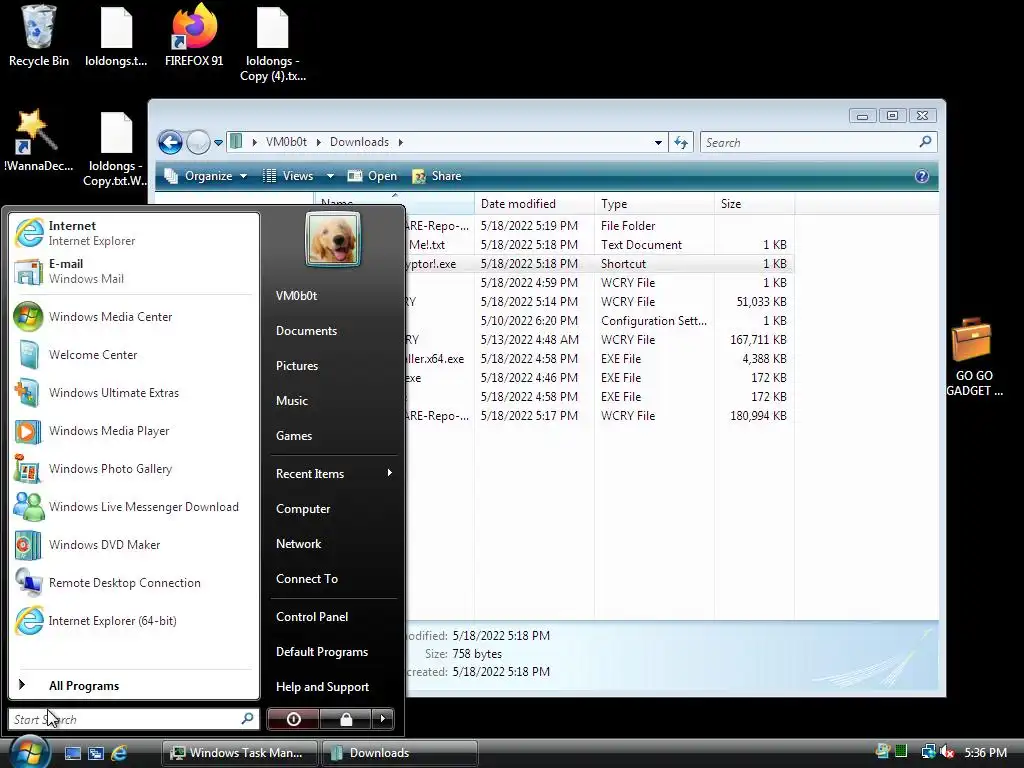Switch to Windows Task Manager taskbar button
Screen dimensions: 1024x768
(239, 753)
